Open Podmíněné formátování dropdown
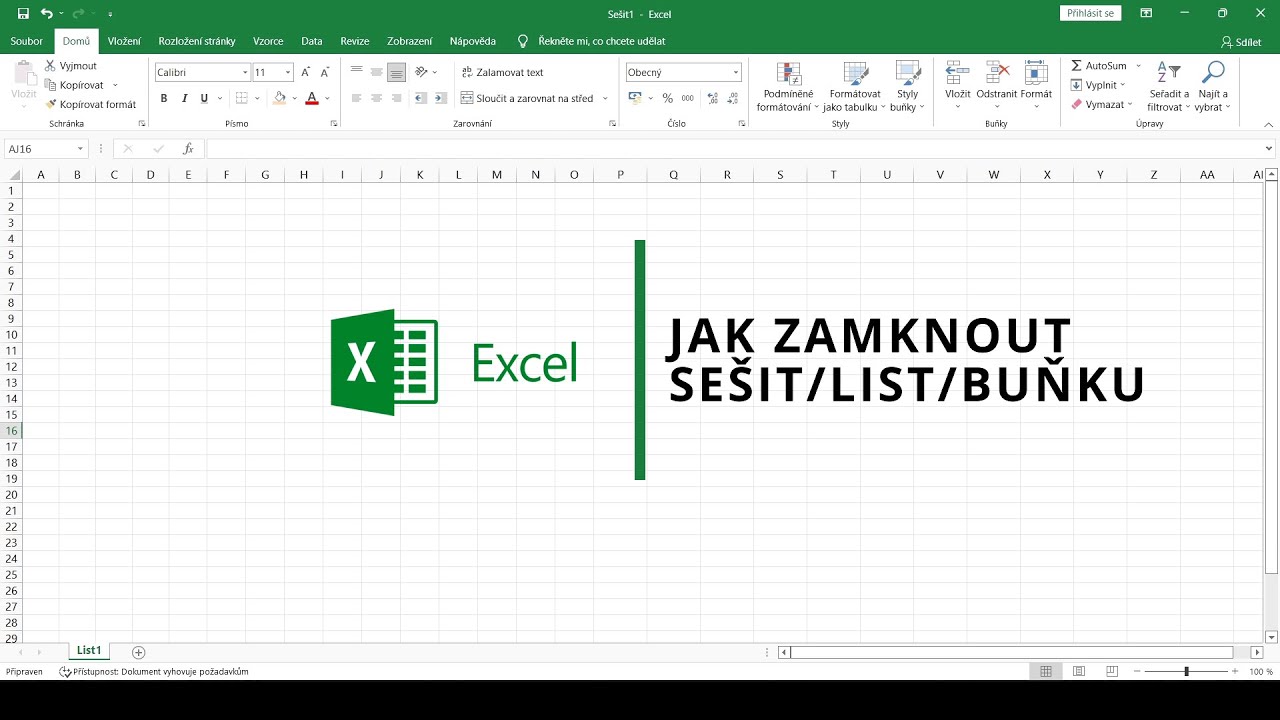1280x720 pixels. tap(786, 87)
